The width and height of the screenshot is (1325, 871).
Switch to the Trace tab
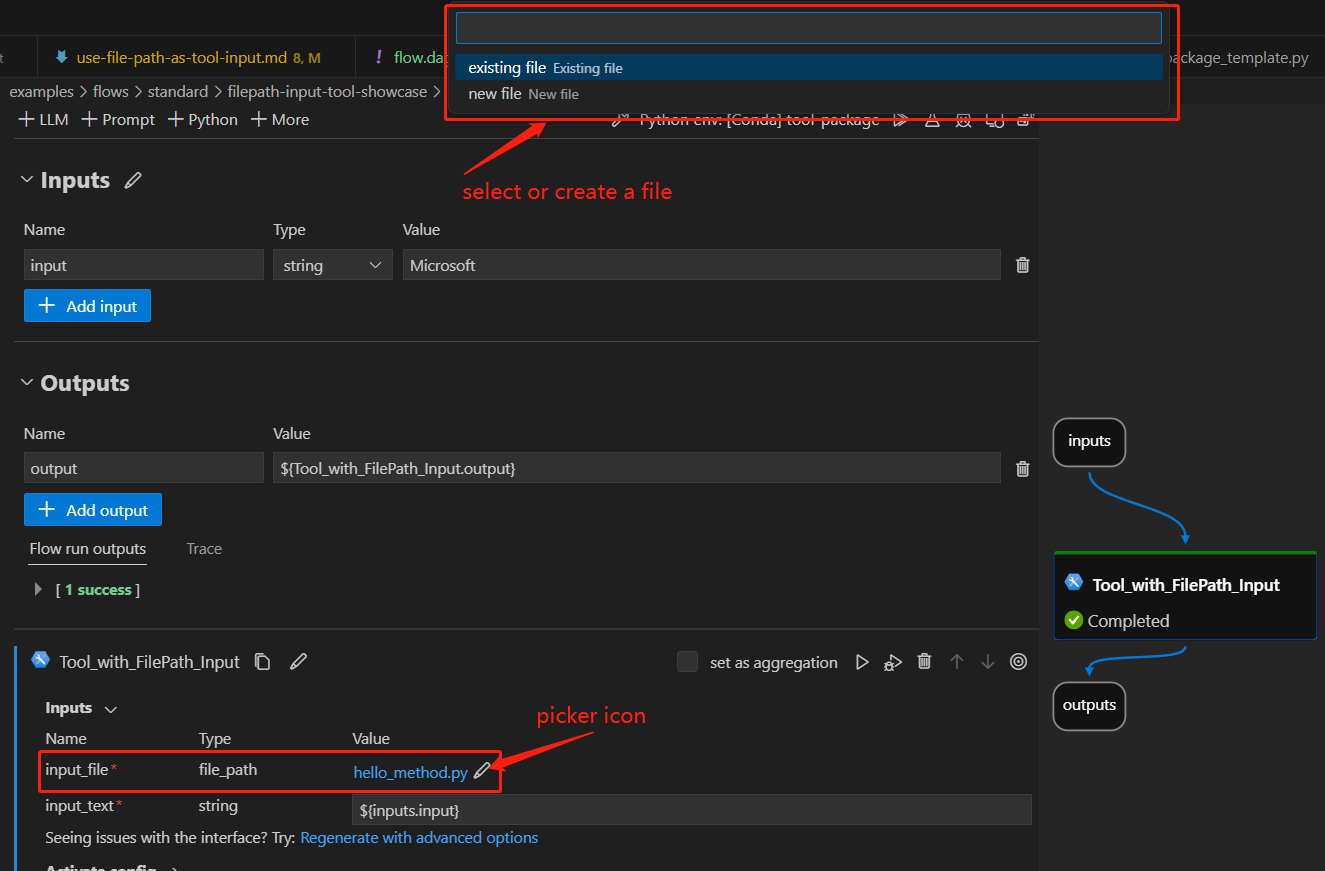(x=204, y=549)
